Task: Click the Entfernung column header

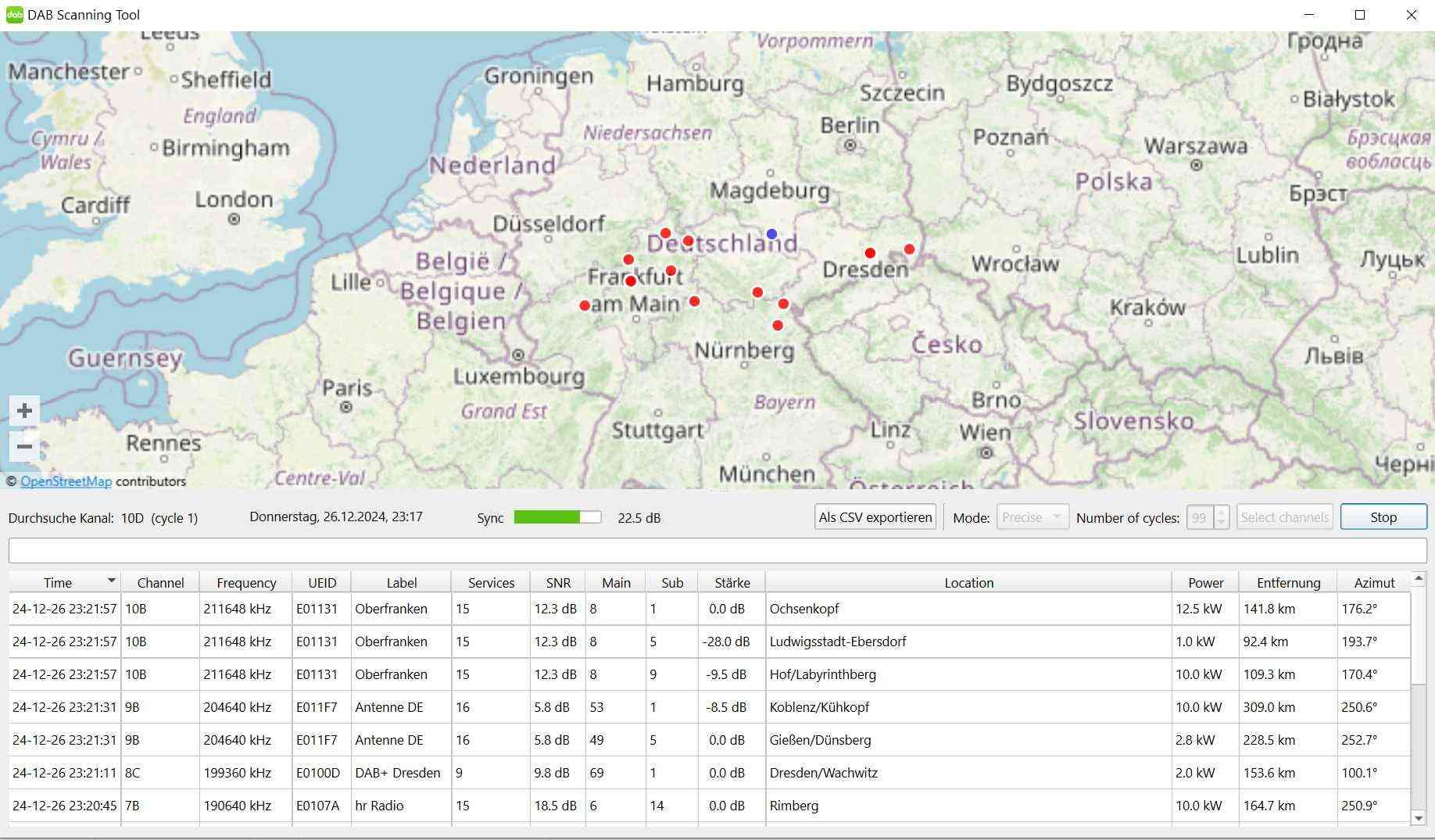Action: point(1288,583)
